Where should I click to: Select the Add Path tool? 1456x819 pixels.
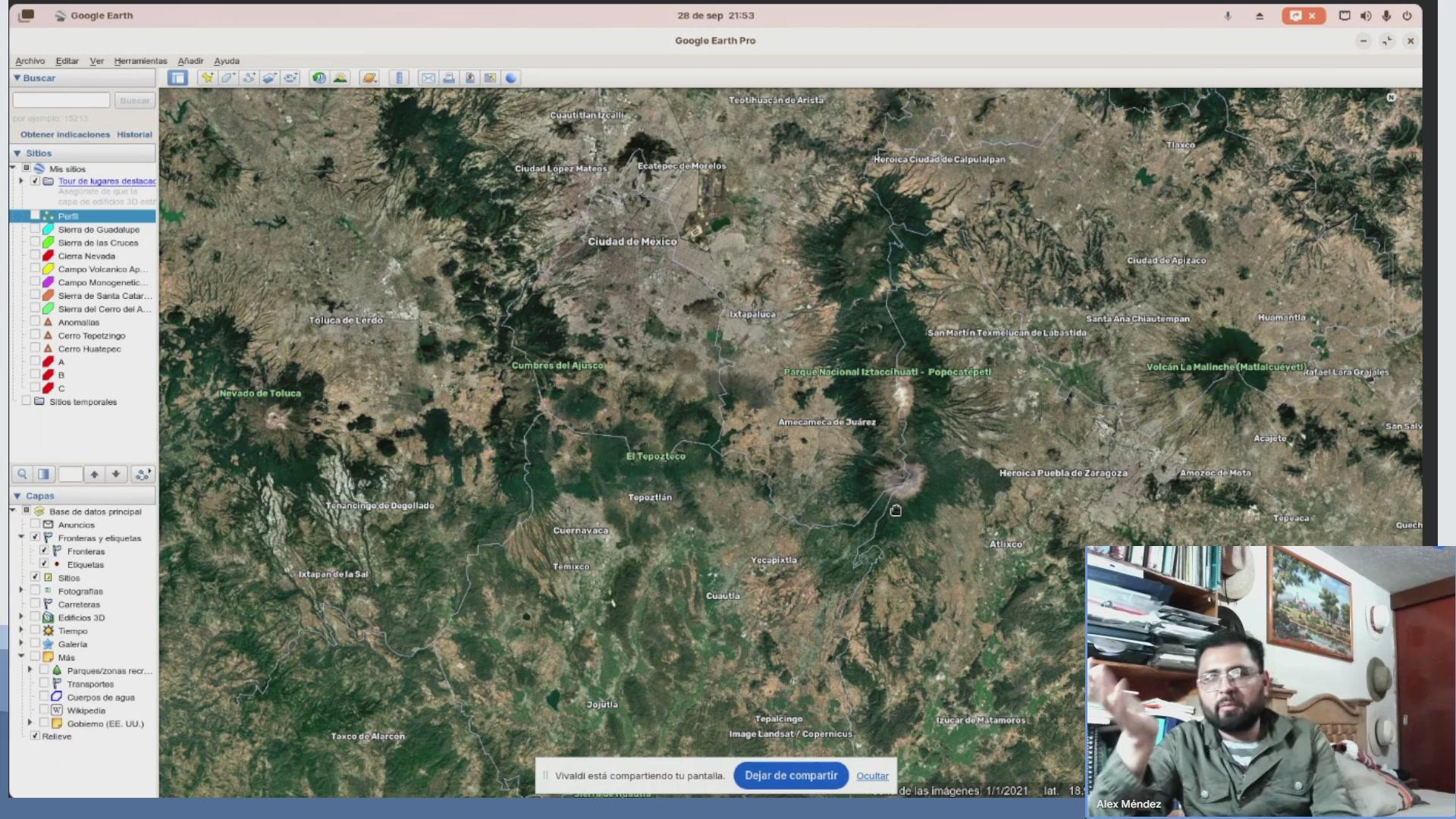(x=249, y=78)
